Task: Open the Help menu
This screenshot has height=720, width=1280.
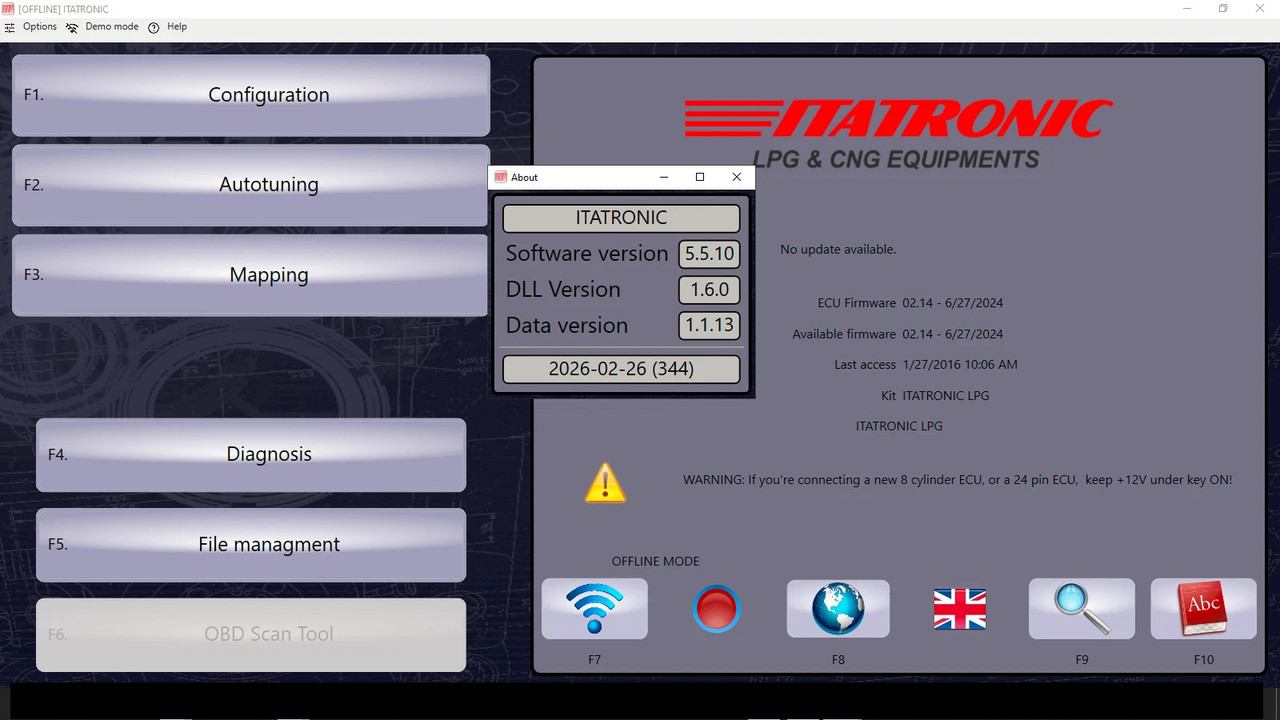Action: [x=168, y=27]
